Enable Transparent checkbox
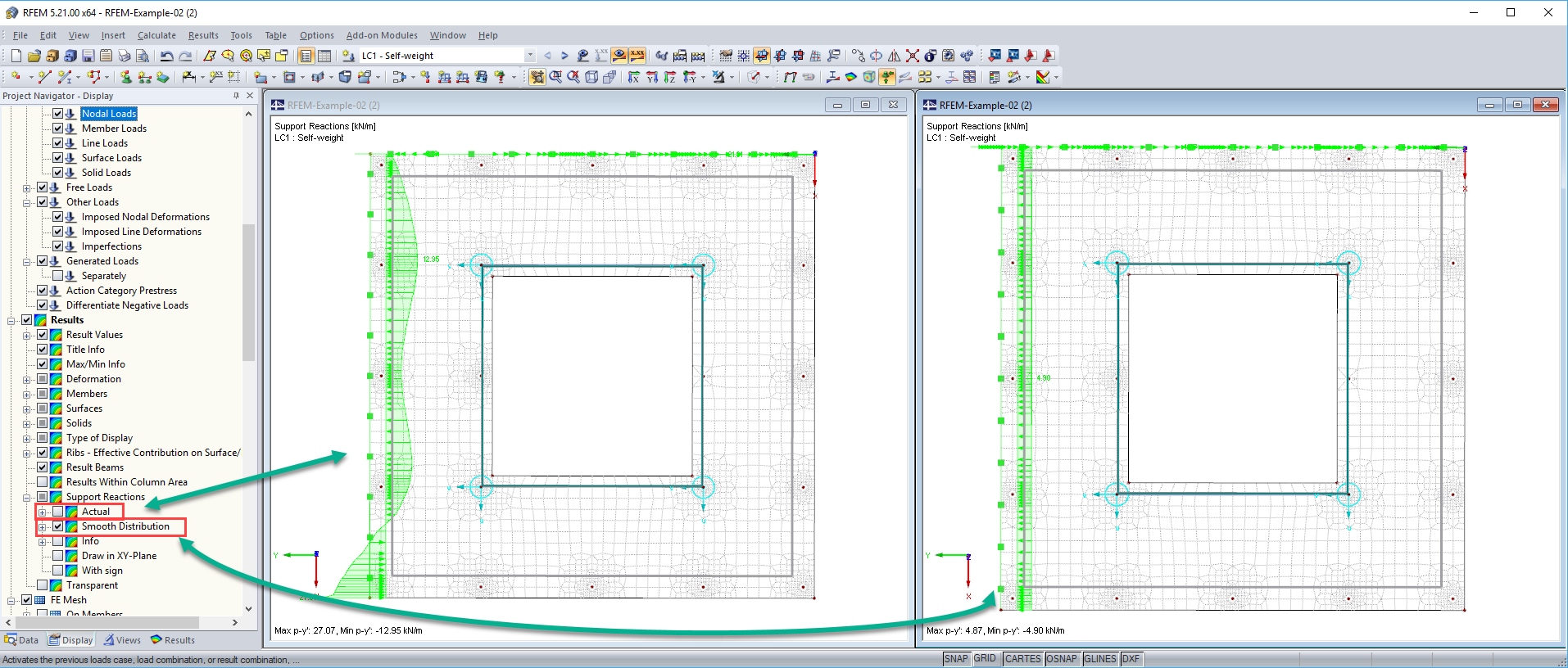This screenshot has width=1568, height=668. click(x=42, y=585)
